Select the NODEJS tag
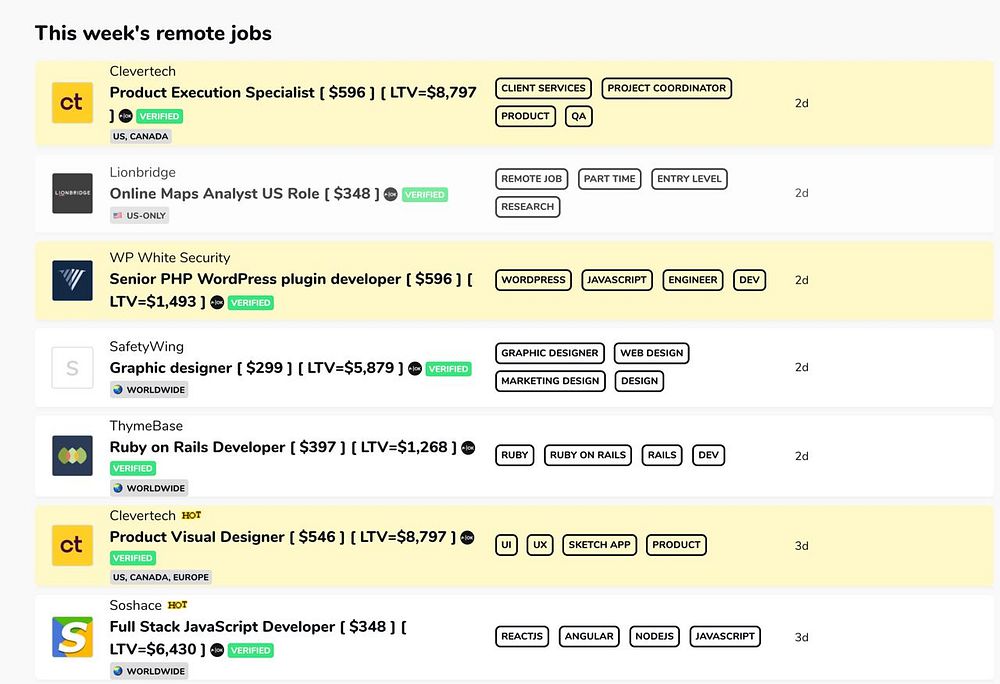 click(655, 636)
